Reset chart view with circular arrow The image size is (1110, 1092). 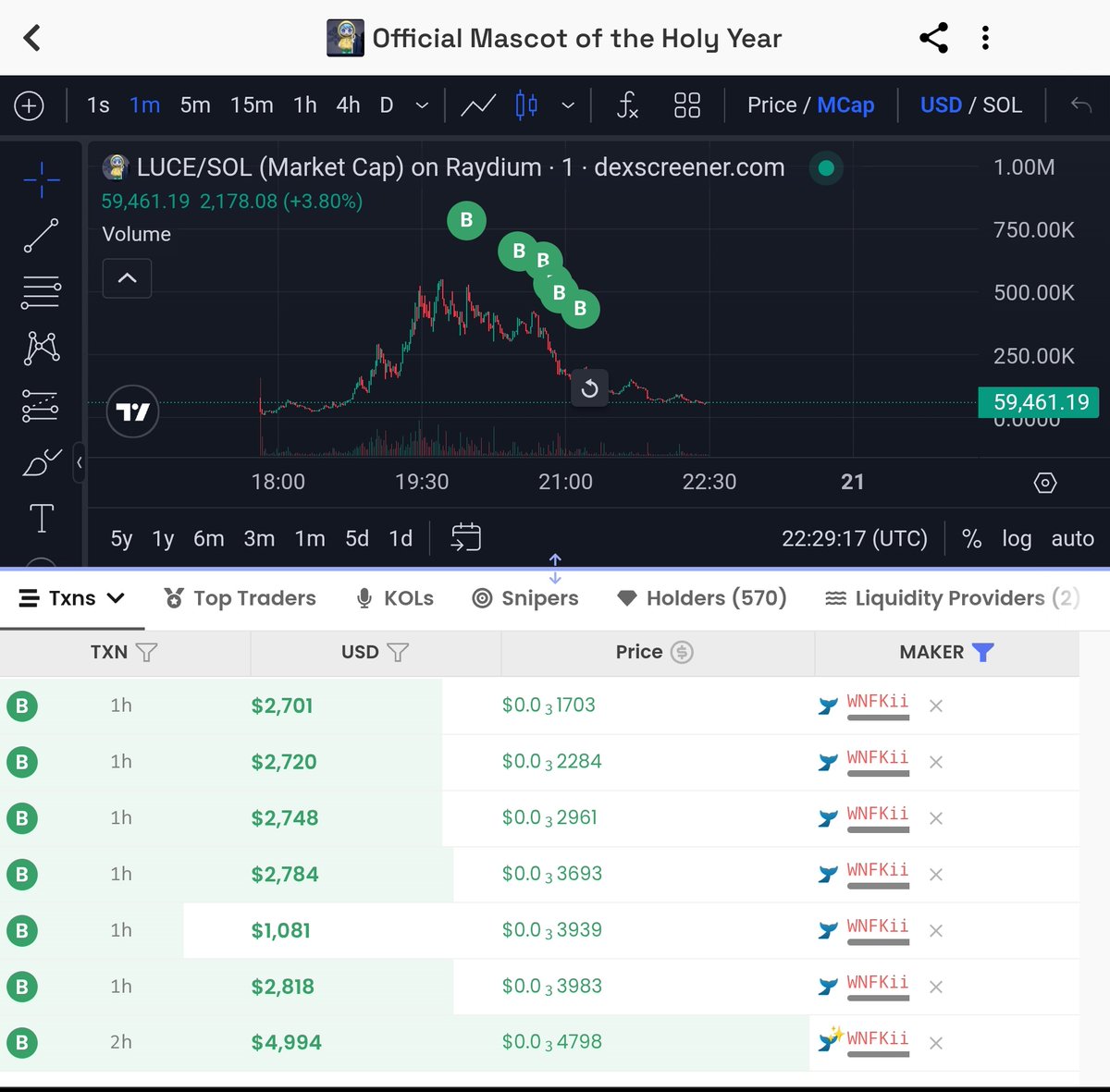click(x=589, y=388)
